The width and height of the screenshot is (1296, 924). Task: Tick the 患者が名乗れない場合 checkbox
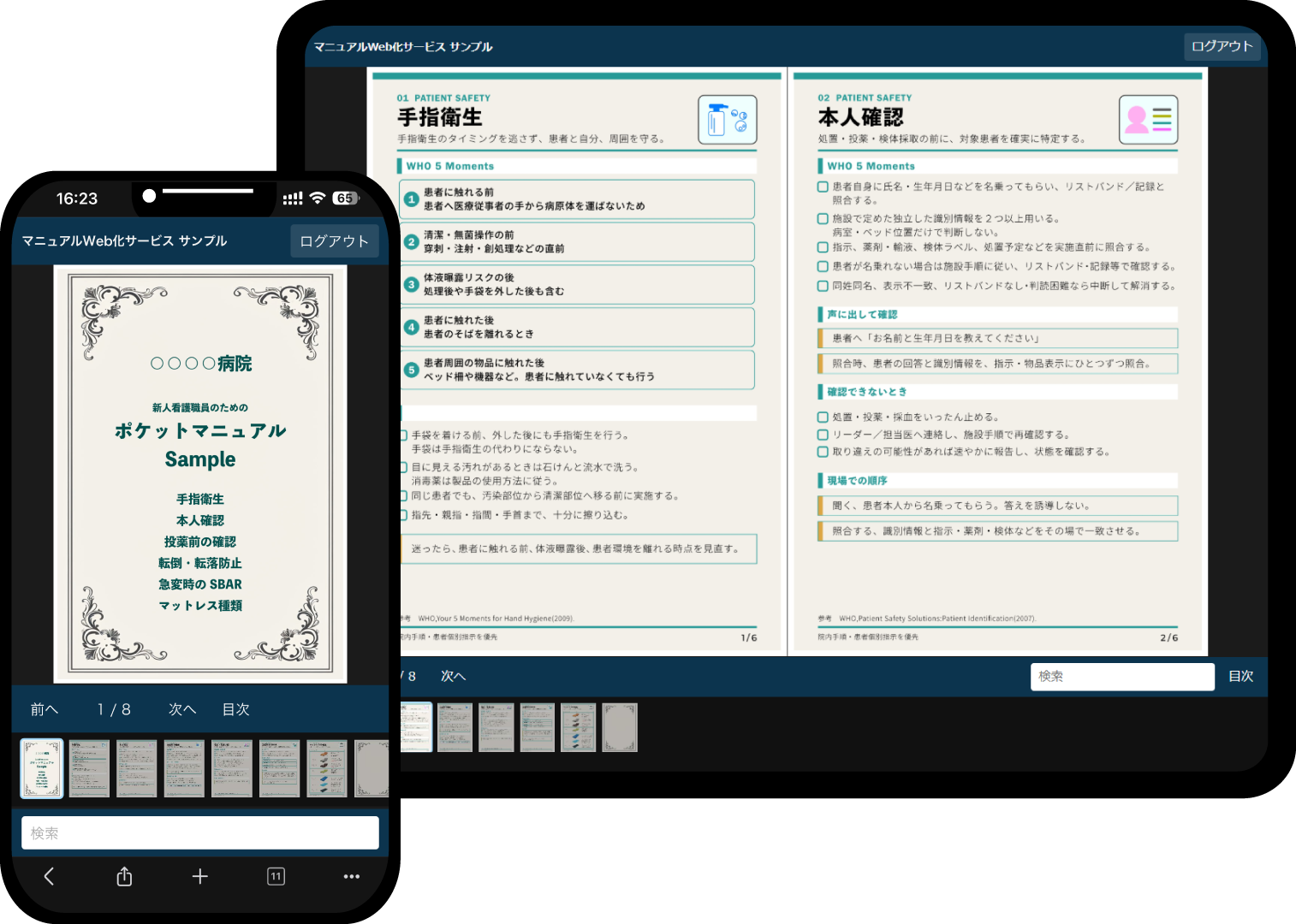(x=823, y=266)
